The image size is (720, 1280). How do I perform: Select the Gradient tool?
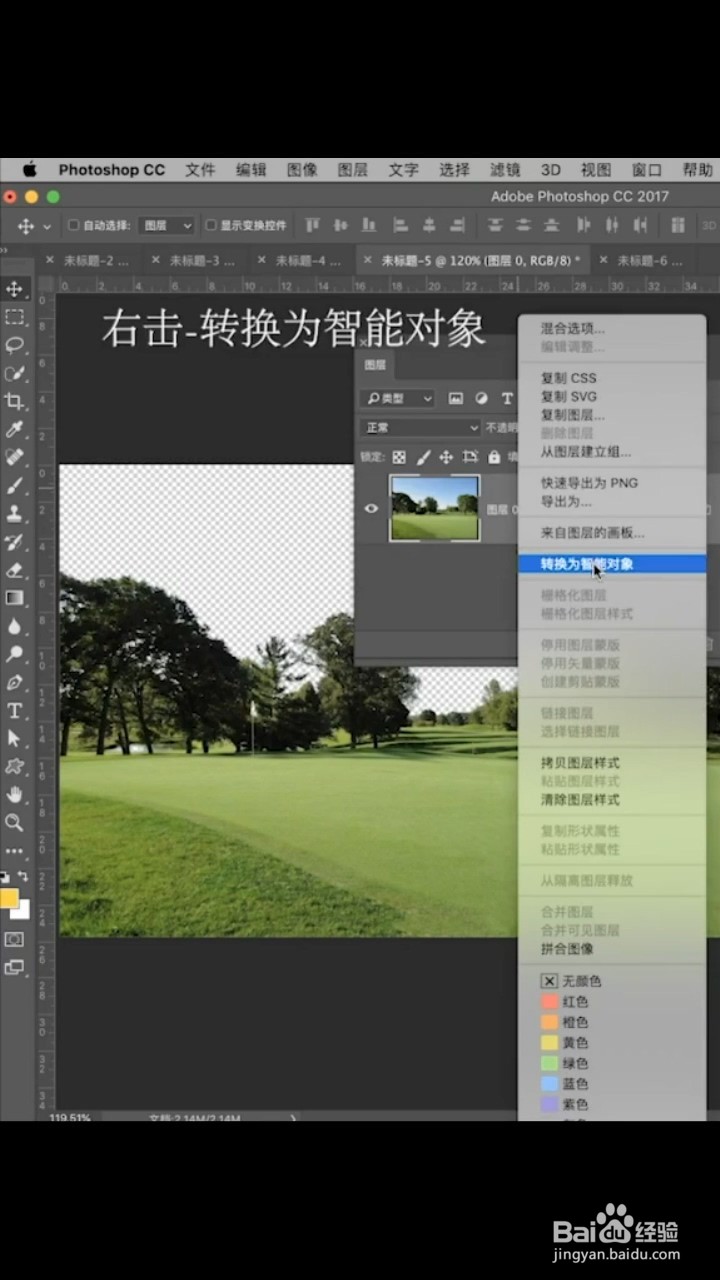14,598
